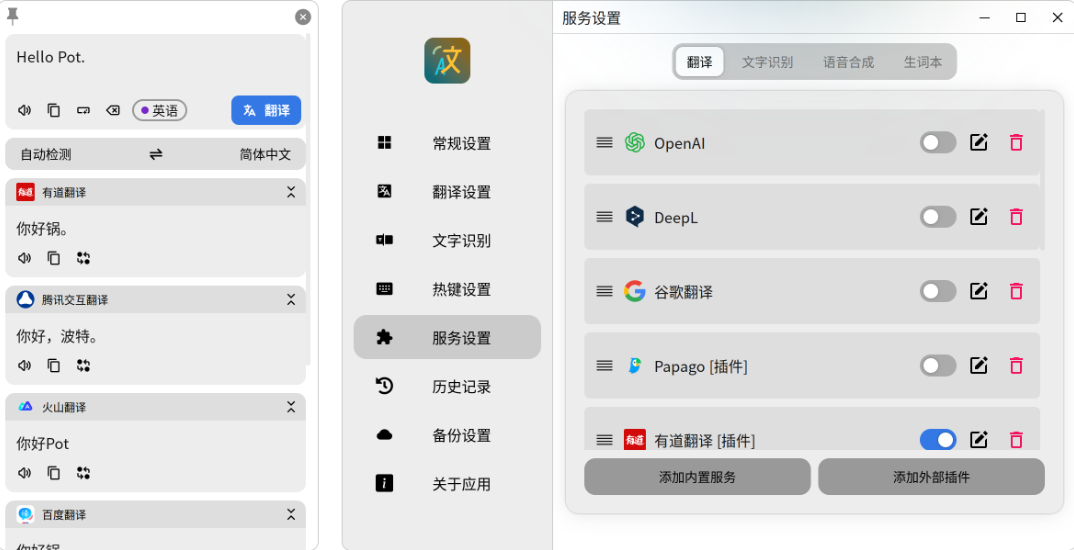Collapse the 有道翻译 result card
Viewport: 1074px width, 550px height.
[x=291, y=192]
